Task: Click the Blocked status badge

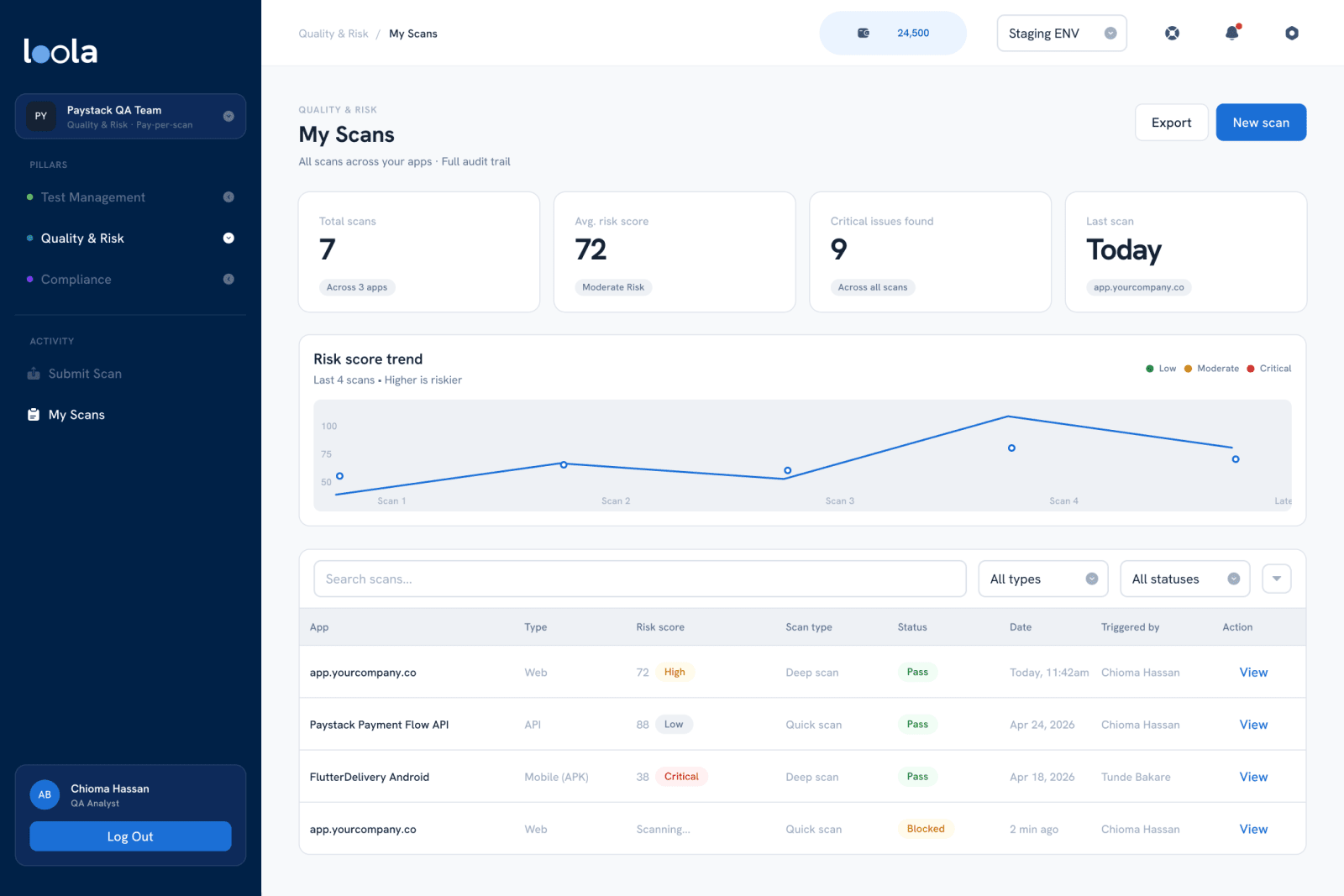Action: (926, 829)
